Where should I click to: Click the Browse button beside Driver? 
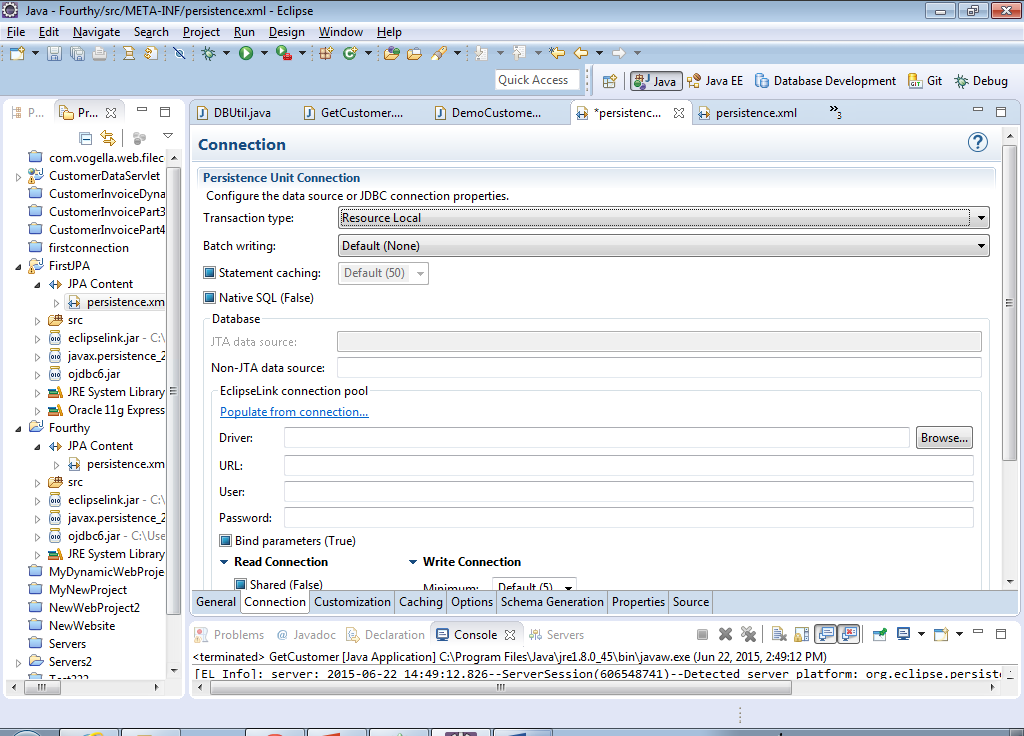(x=944, y=438)
